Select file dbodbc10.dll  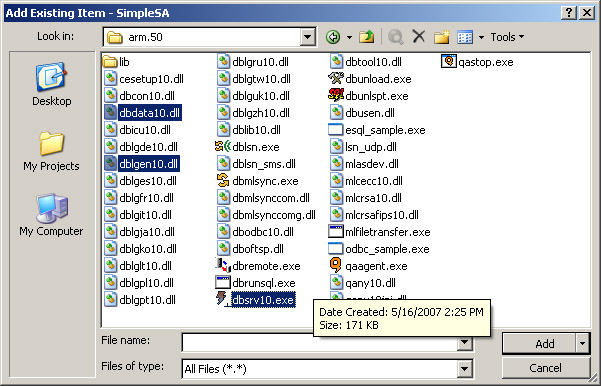pyautogui.click(x=255, y=232)
